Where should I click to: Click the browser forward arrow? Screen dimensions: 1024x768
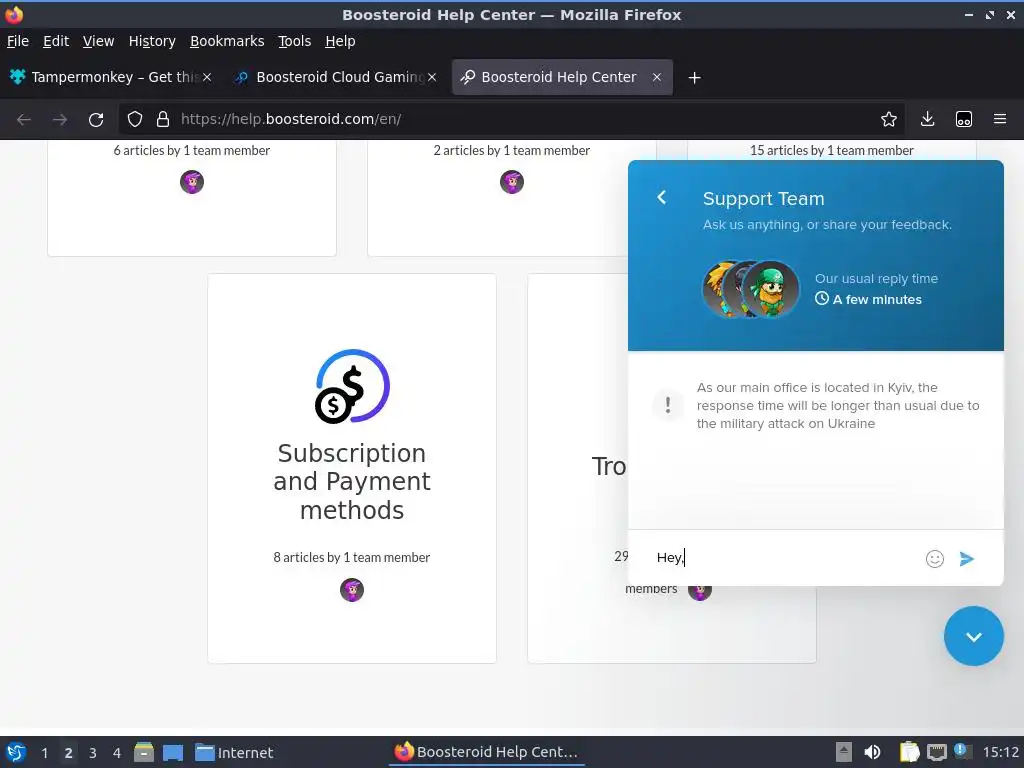tap(60, 120)
